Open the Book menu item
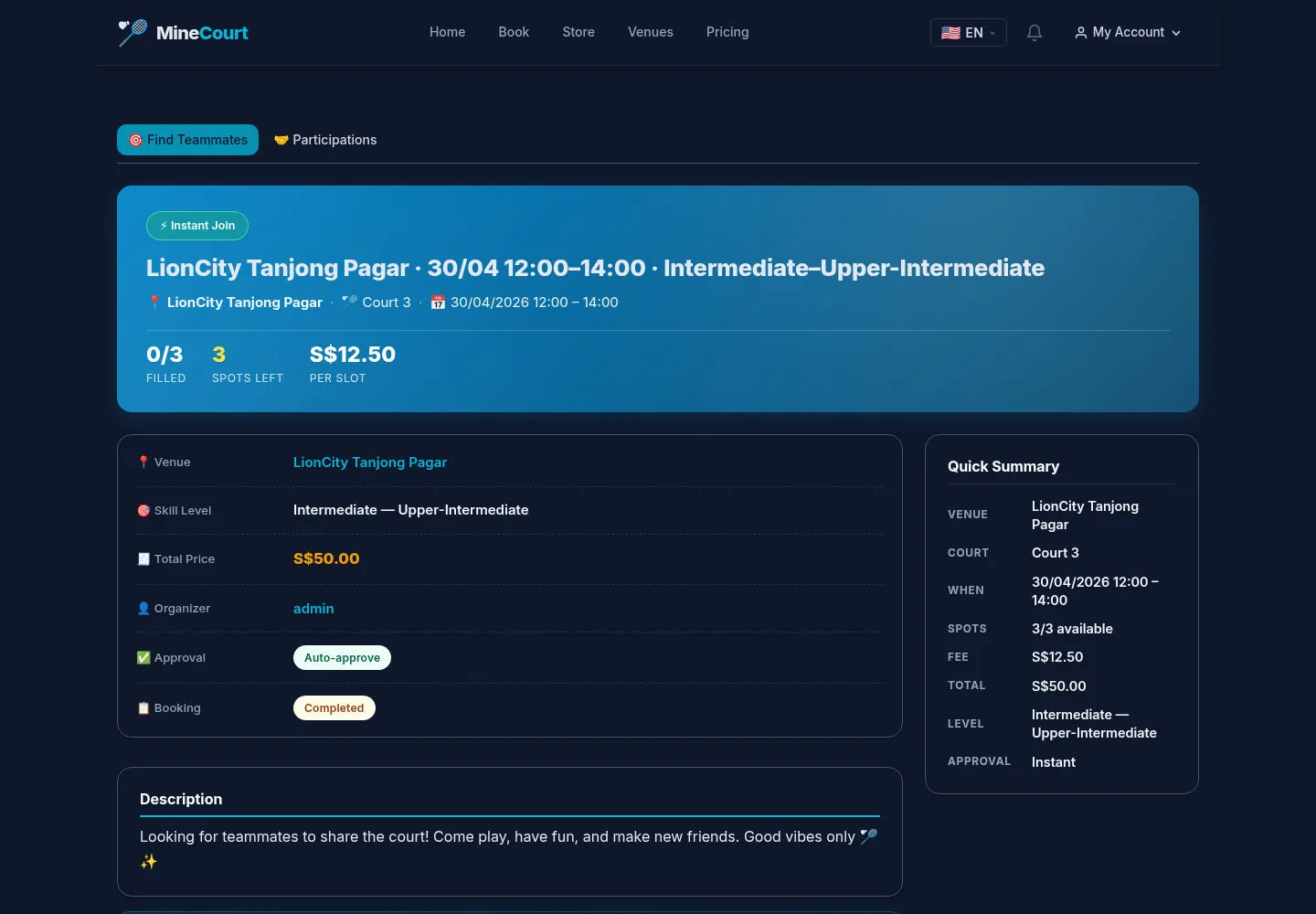 [514, 32]
